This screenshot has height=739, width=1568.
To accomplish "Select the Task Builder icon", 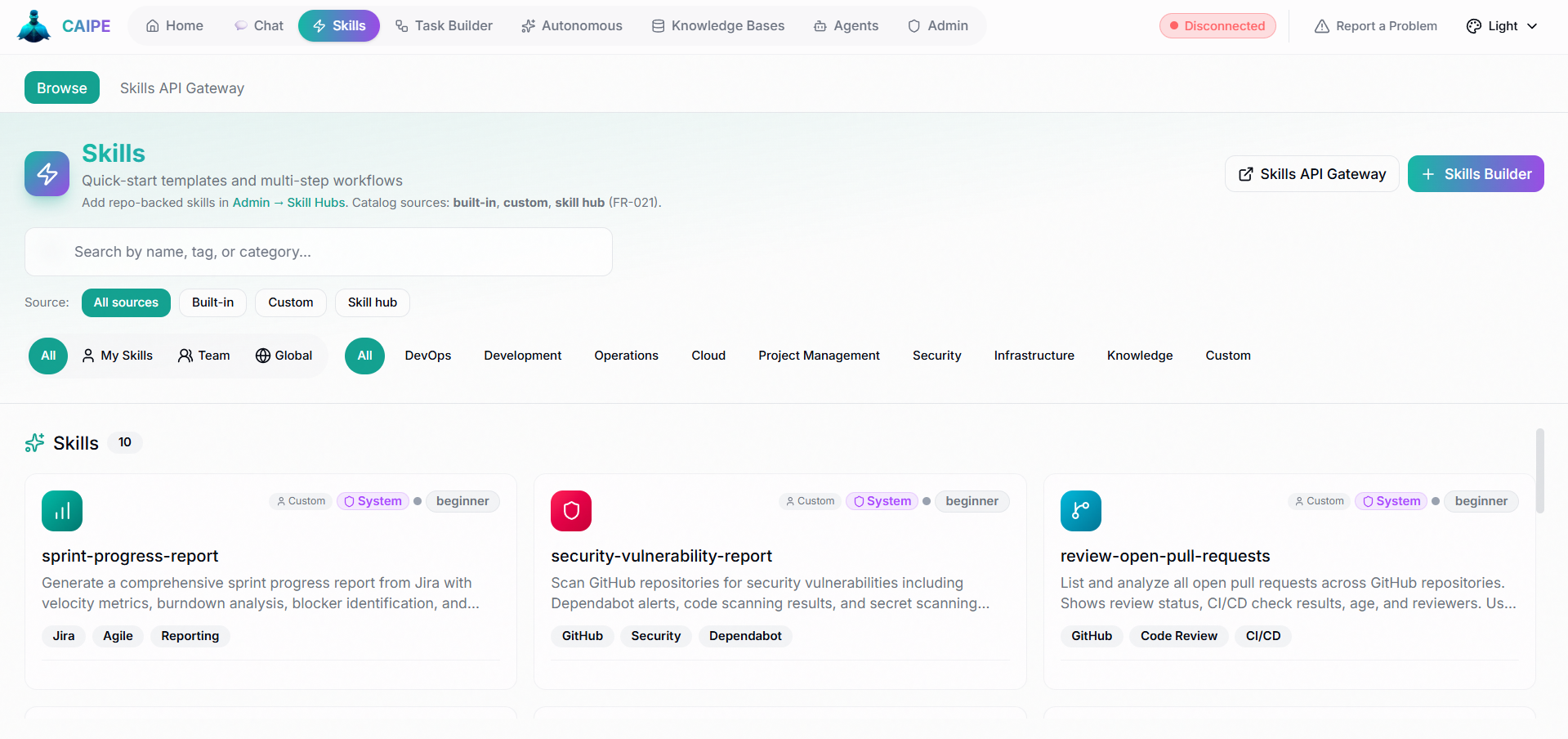I will pos(401,25).
